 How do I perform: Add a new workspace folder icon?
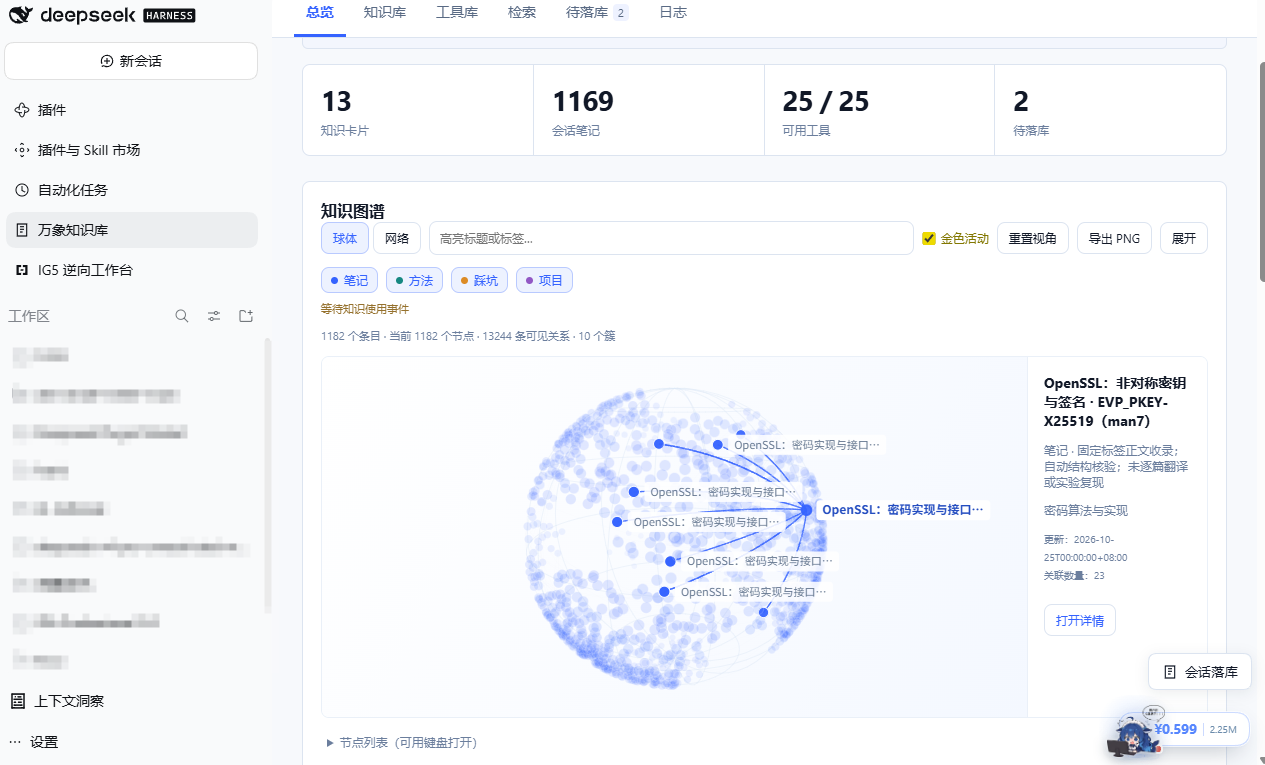[246, 316]
